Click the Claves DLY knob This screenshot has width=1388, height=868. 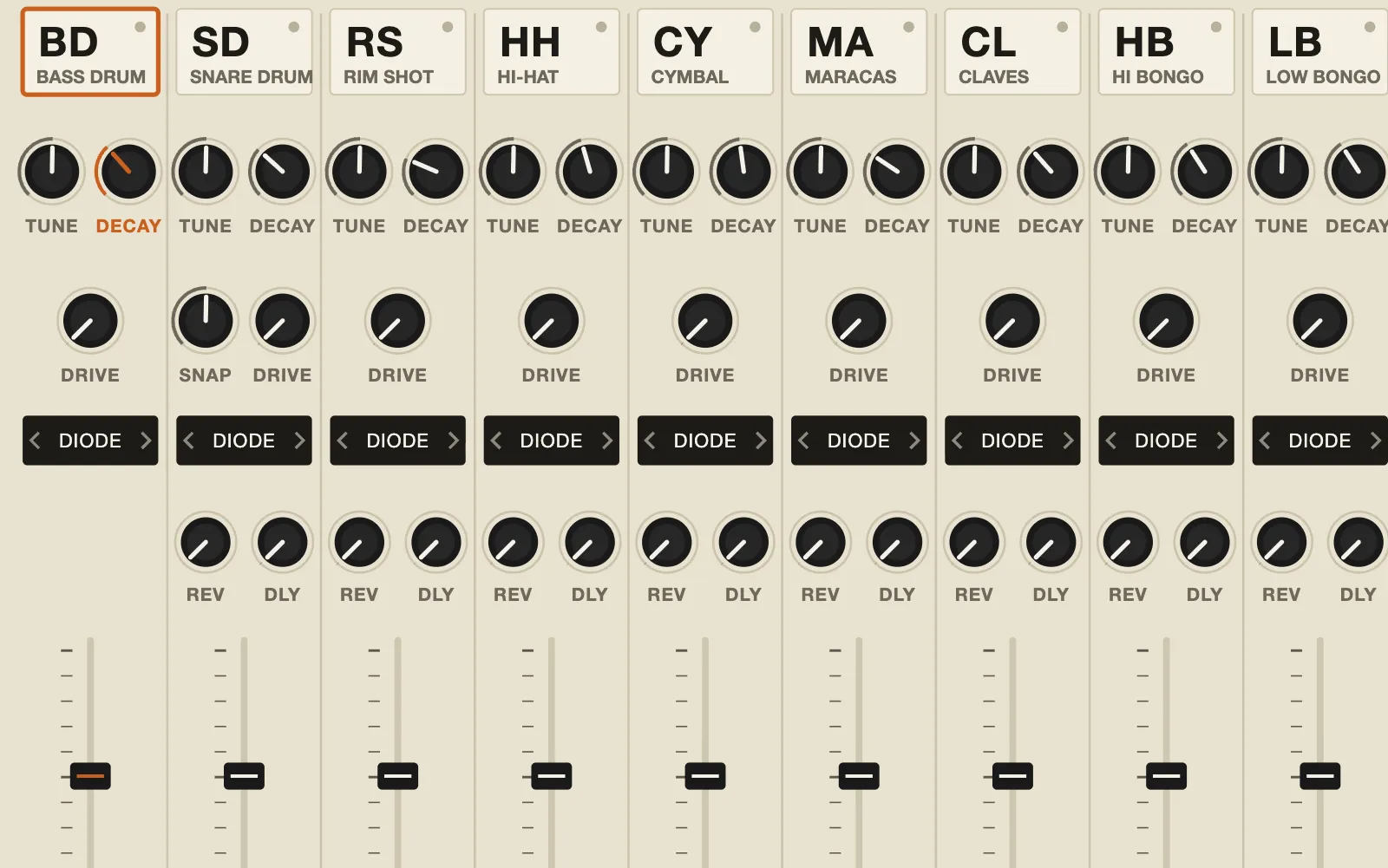point(1051,543)
